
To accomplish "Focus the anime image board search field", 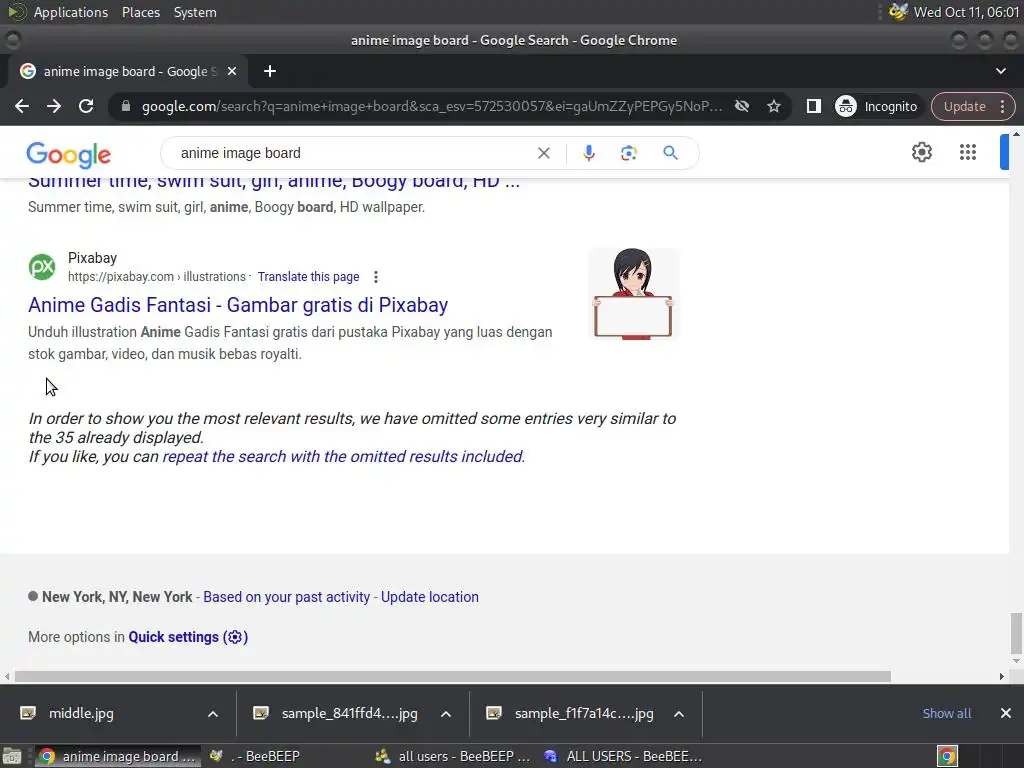I will pos(353,153).
